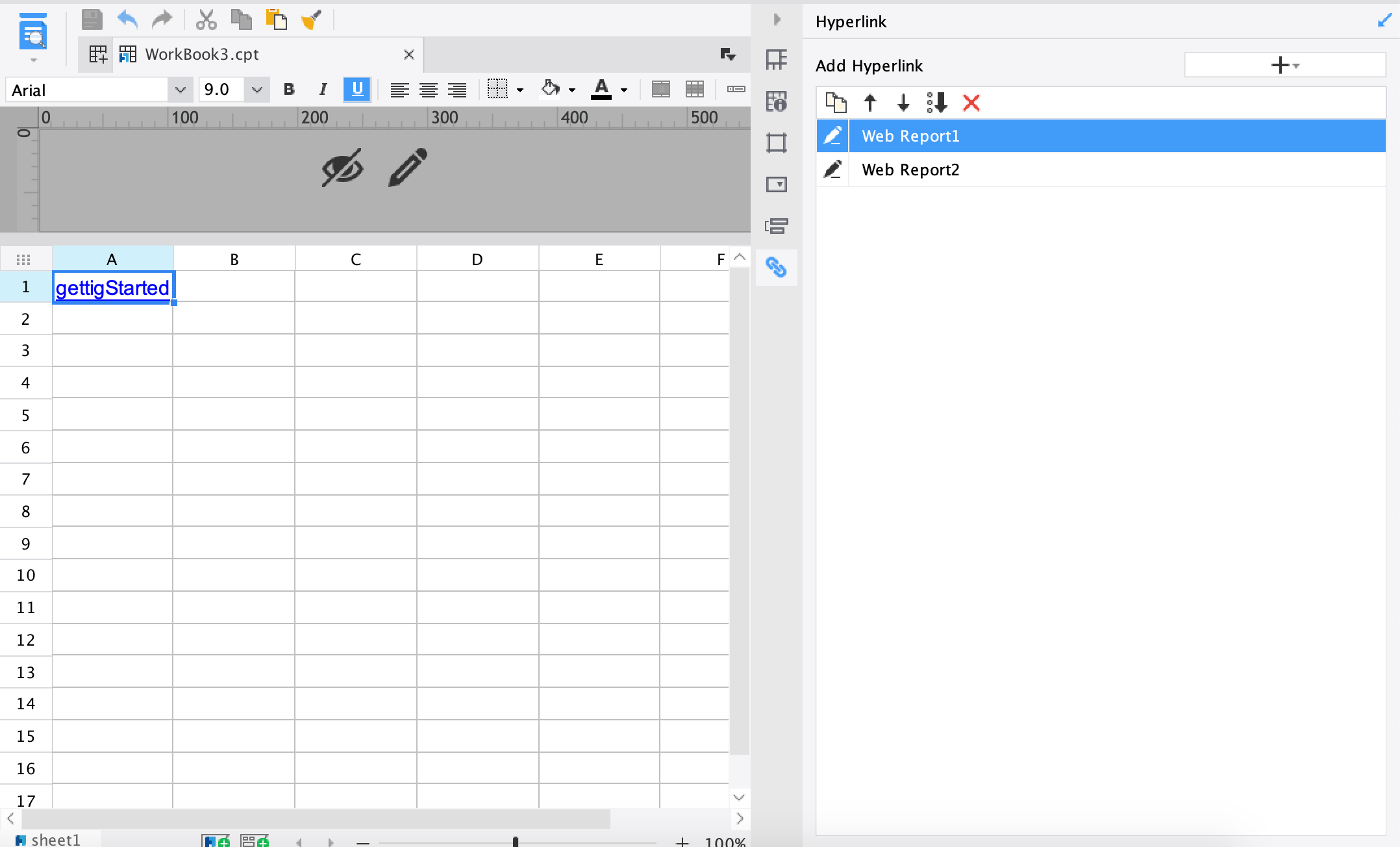Expand the fill color dropdown arrow
The width and height of the screenshot is (1400, 847).
pyautogui.click(x=572, y=90)
